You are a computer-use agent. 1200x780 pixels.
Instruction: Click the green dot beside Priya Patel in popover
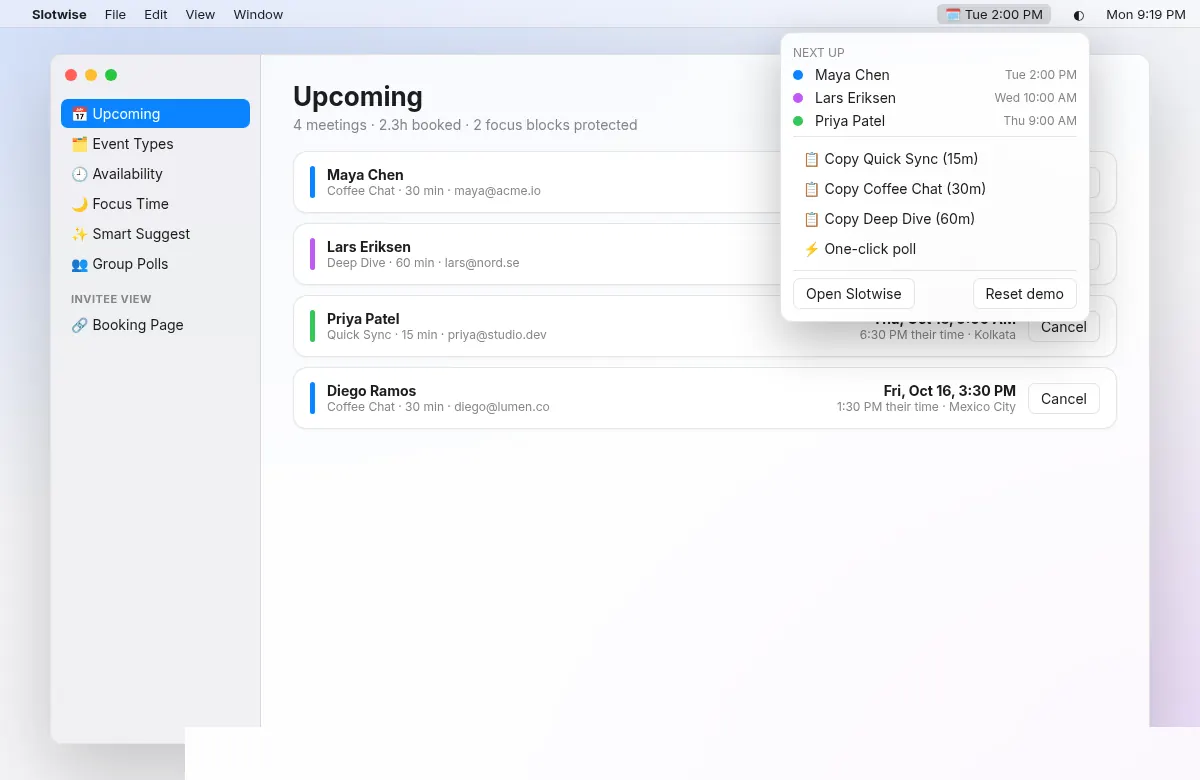coord(798,121)
